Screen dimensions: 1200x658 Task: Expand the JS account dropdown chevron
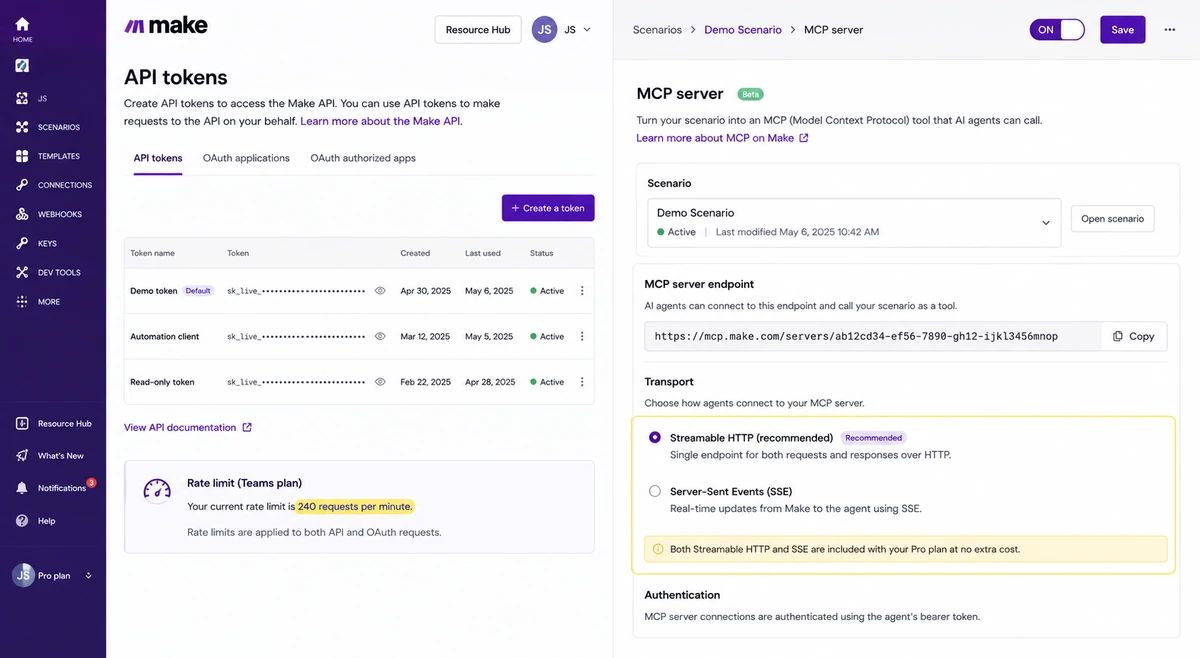(x=587, y=29)
